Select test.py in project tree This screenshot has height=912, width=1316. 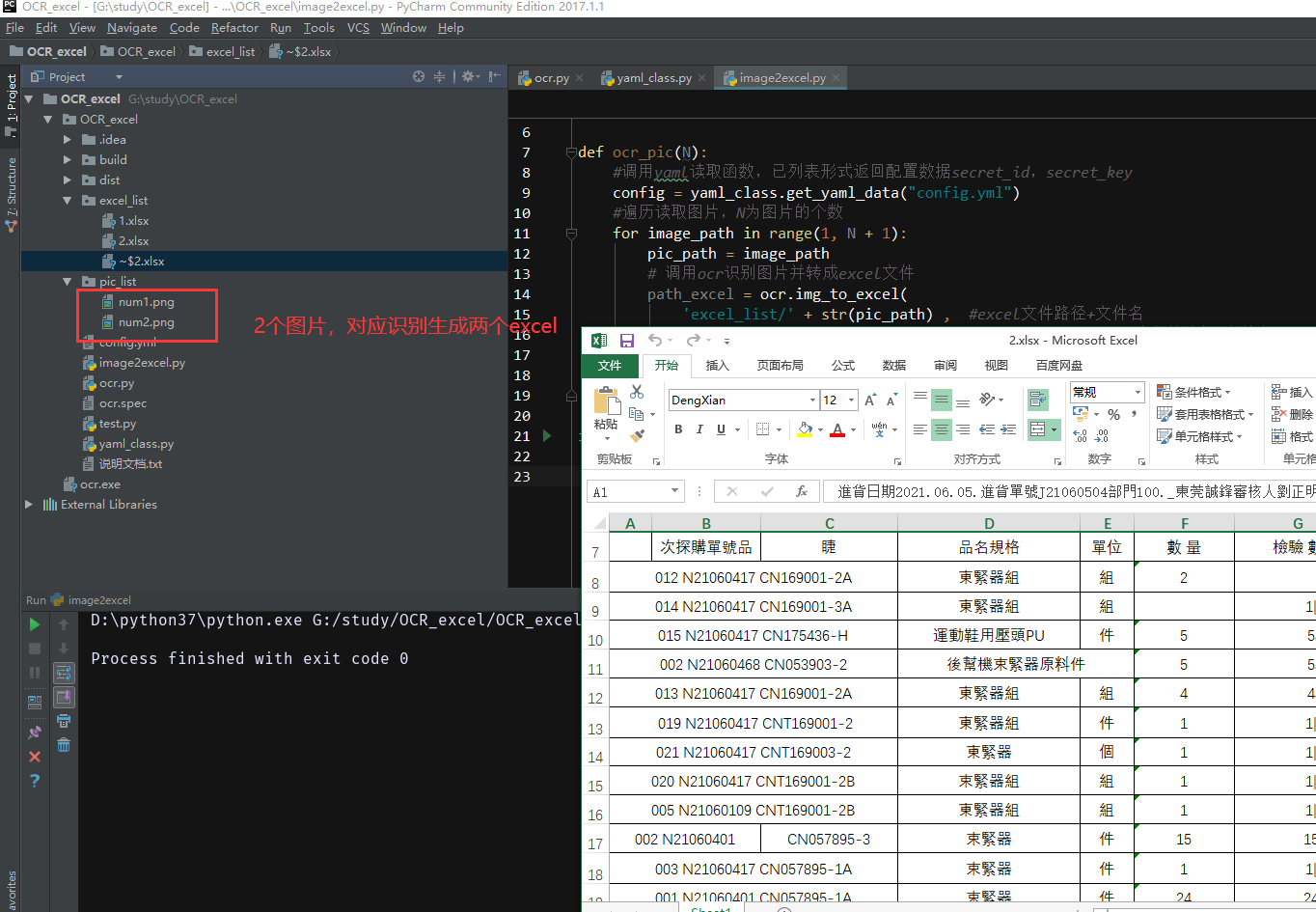pyautogui.click(x=117, y=424)
